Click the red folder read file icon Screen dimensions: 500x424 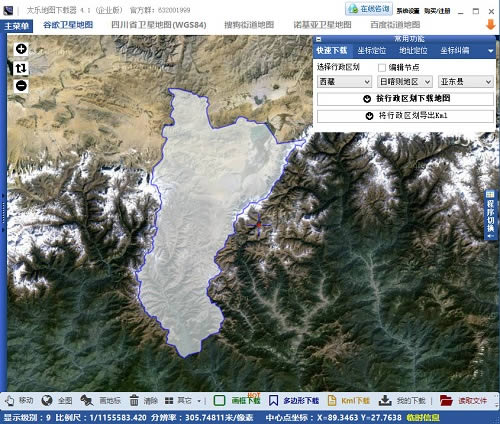coord(446,400)
